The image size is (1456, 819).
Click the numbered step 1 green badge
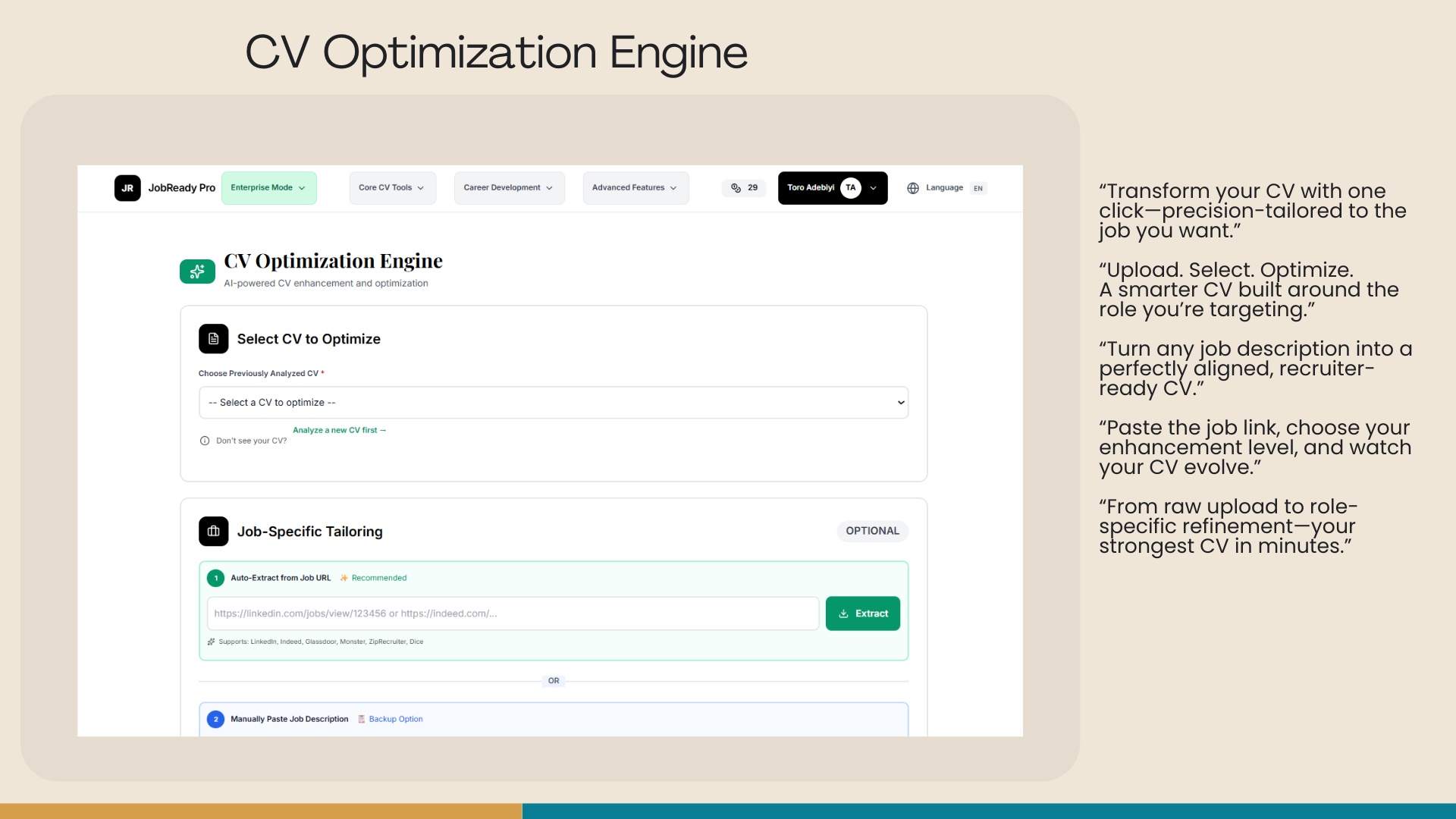pyautogui.click(x=215, y=578)
